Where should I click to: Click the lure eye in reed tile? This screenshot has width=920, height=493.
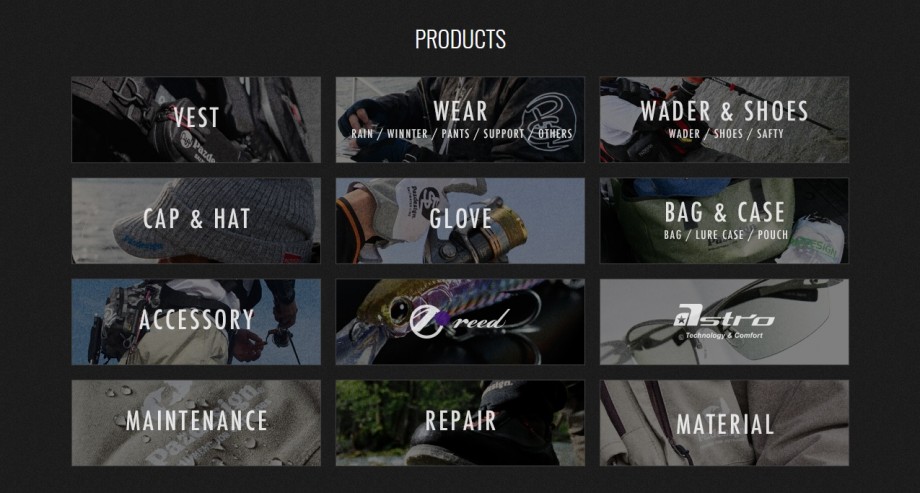[399, 309]
